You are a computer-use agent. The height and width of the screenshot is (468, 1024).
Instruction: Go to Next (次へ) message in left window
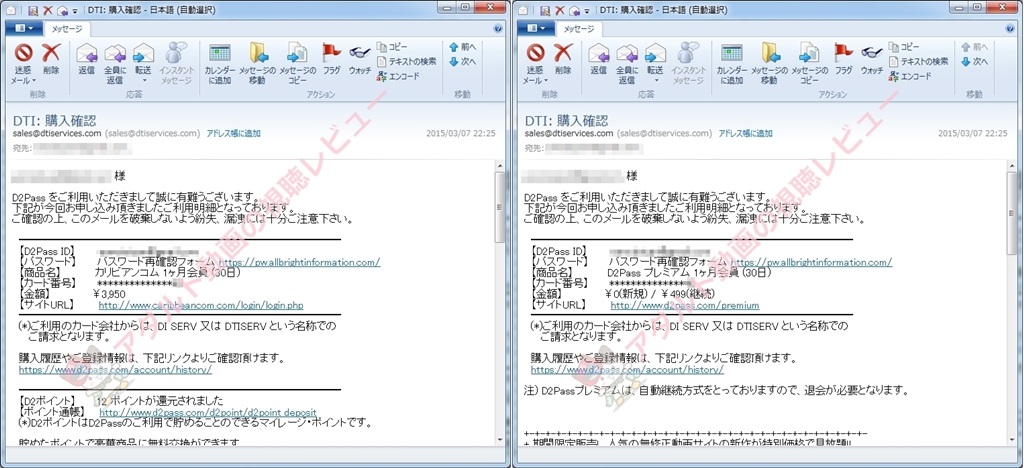tap(462, 61)
